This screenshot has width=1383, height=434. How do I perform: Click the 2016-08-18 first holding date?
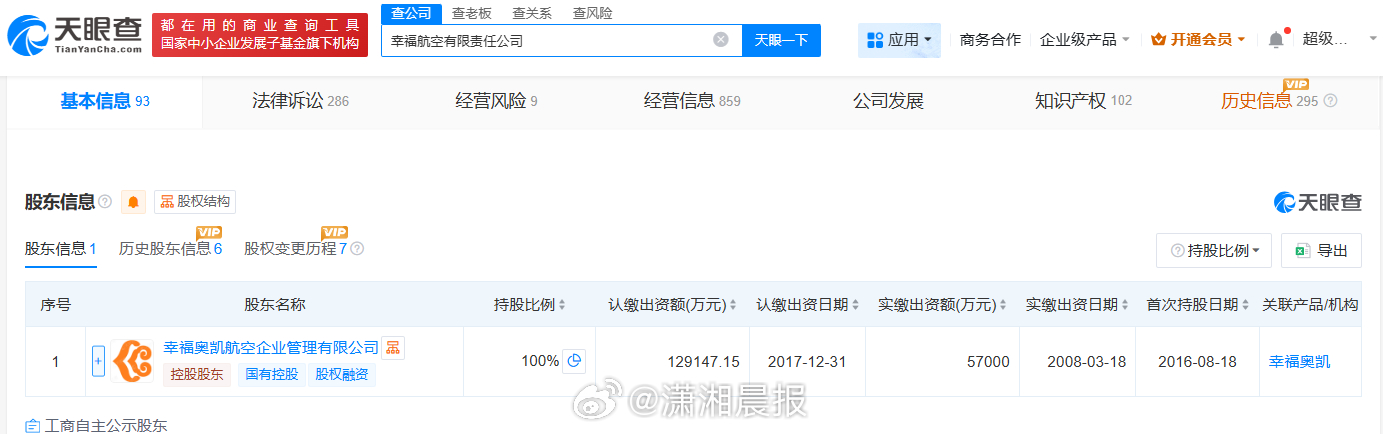click(x=1198, y=361)
